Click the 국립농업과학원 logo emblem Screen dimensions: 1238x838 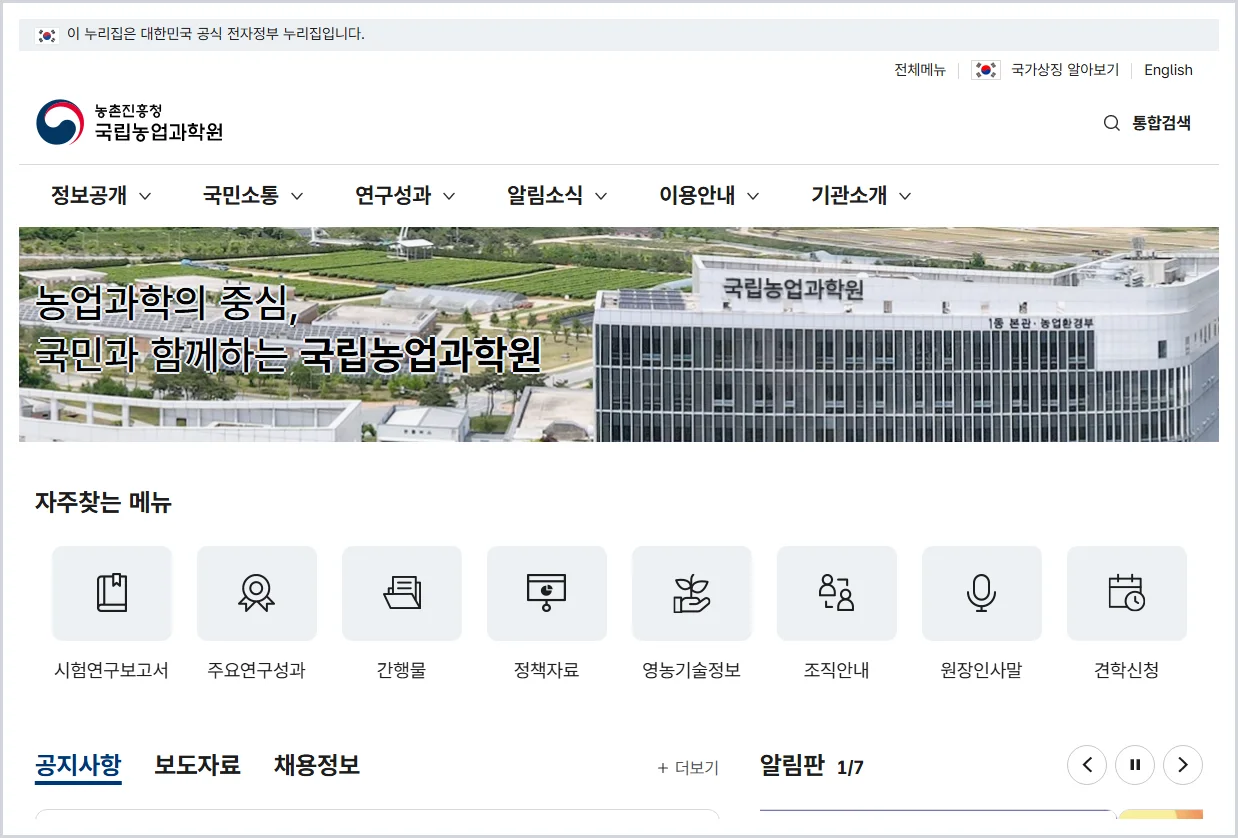(x=60, y=123)
